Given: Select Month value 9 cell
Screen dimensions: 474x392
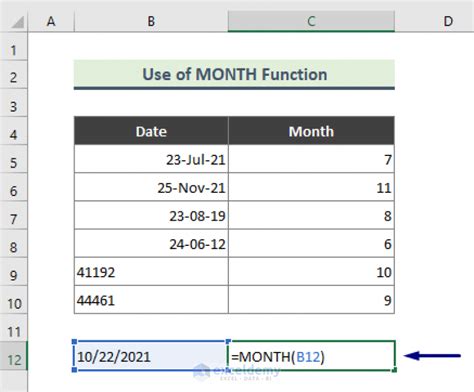Looking at the screenshot, I should (311, 300).
